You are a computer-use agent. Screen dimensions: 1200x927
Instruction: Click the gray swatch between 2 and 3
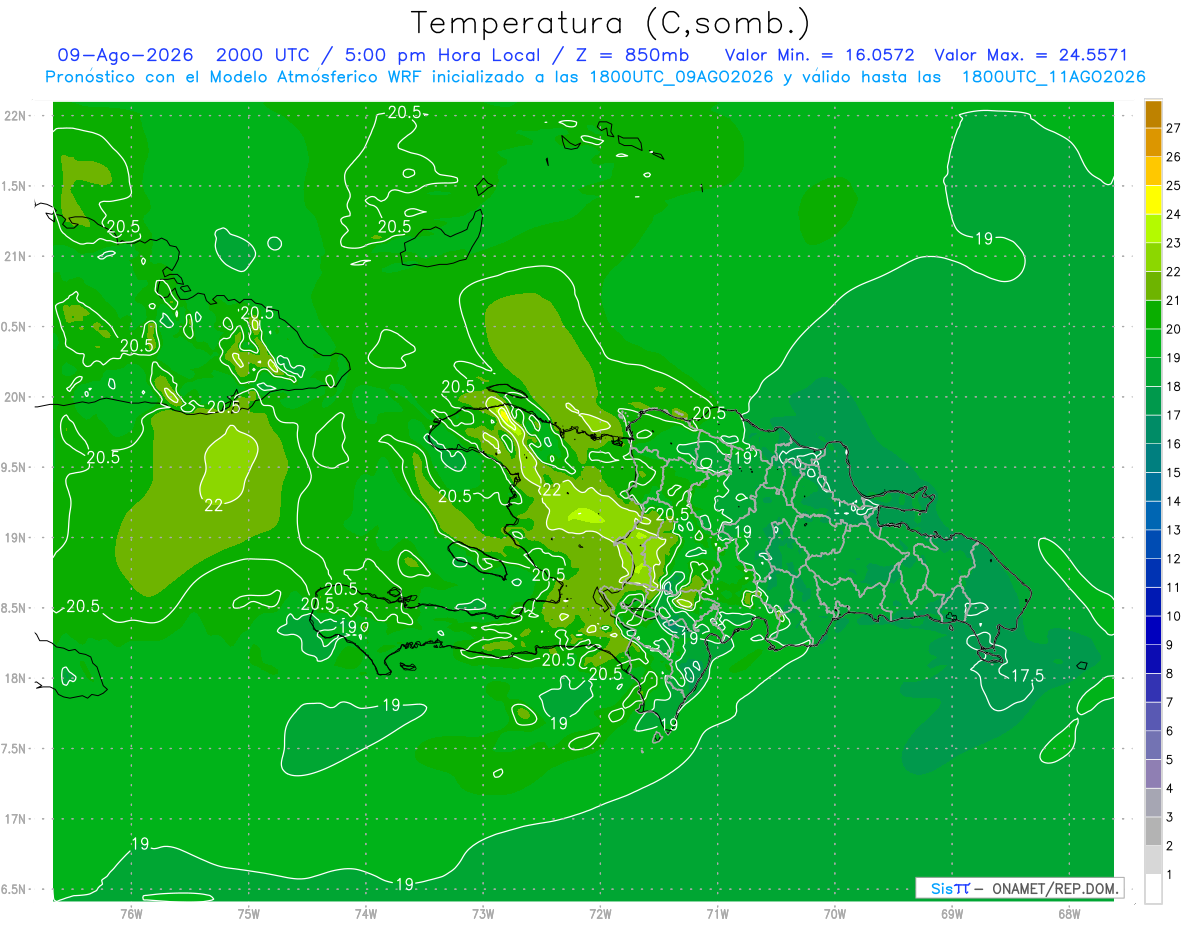point(1153,831)
